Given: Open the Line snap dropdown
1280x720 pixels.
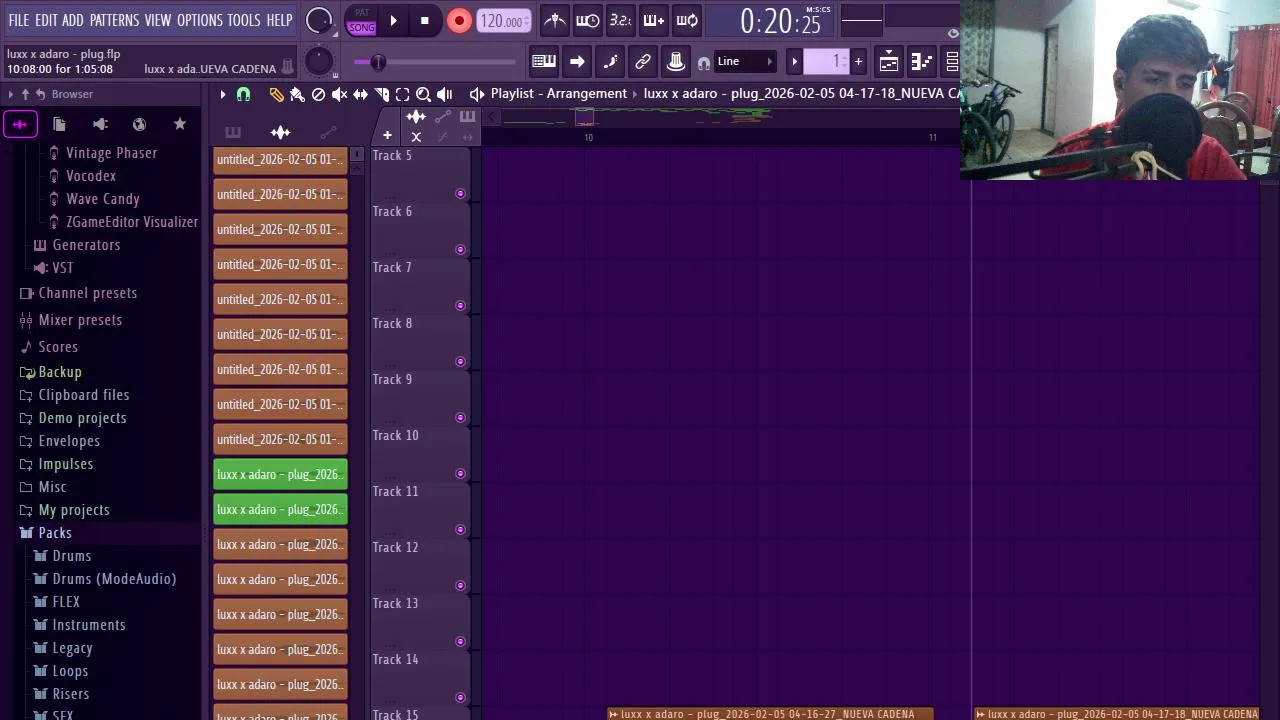Looking at the screenshot, I should coord(744,62).
